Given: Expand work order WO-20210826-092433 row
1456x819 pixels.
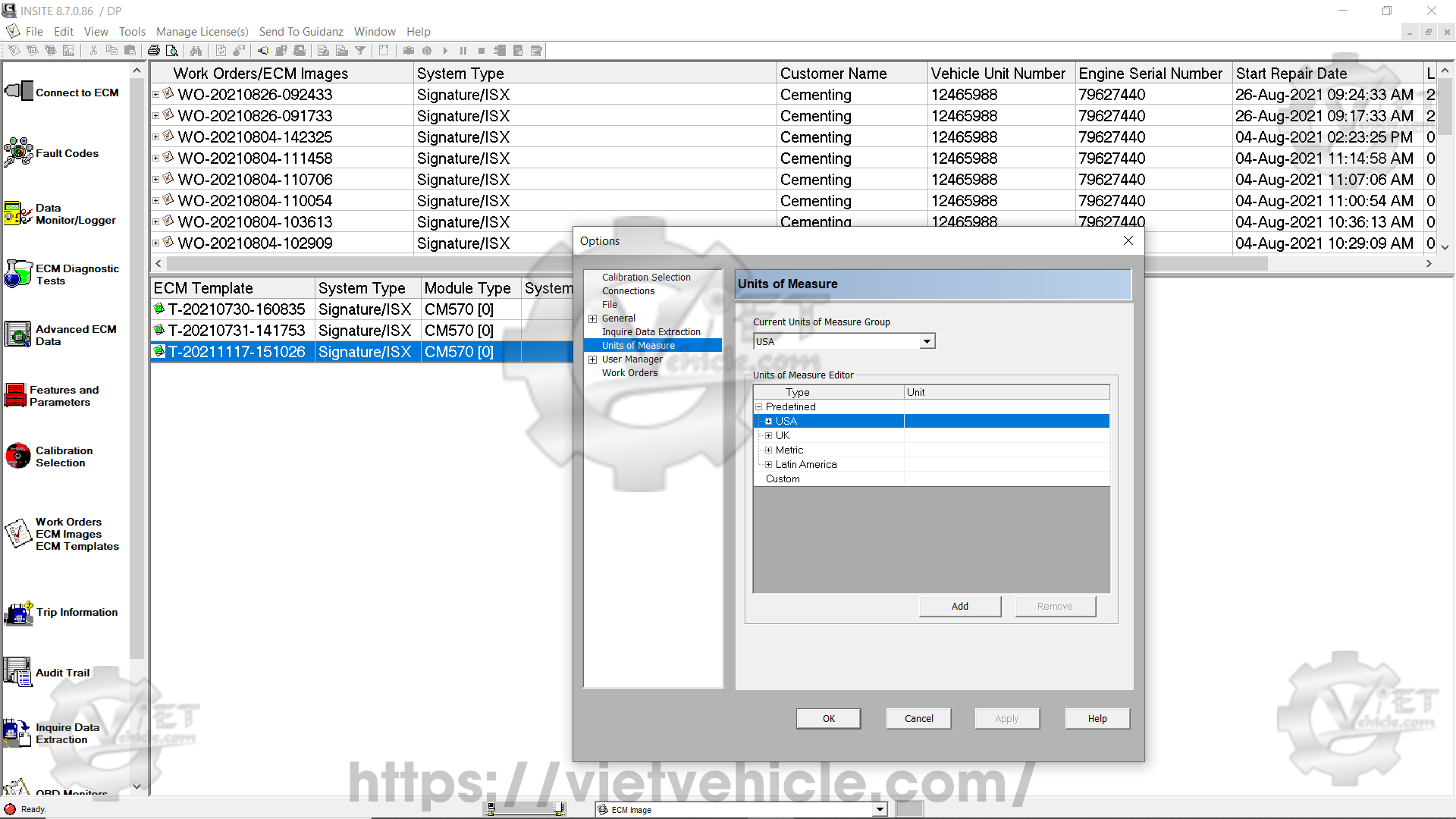Looking at the screenshot, I should tap(156, 95).
